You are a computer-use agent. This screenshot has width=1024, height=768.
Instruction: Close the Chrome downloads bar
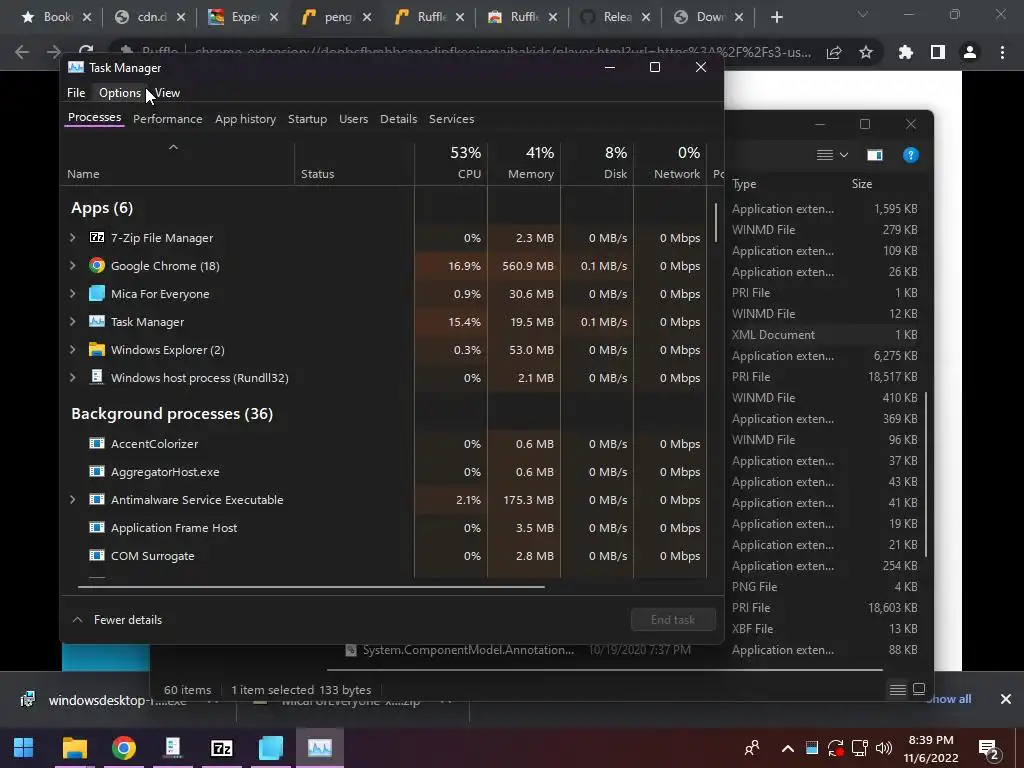(x=1006, y=699)
